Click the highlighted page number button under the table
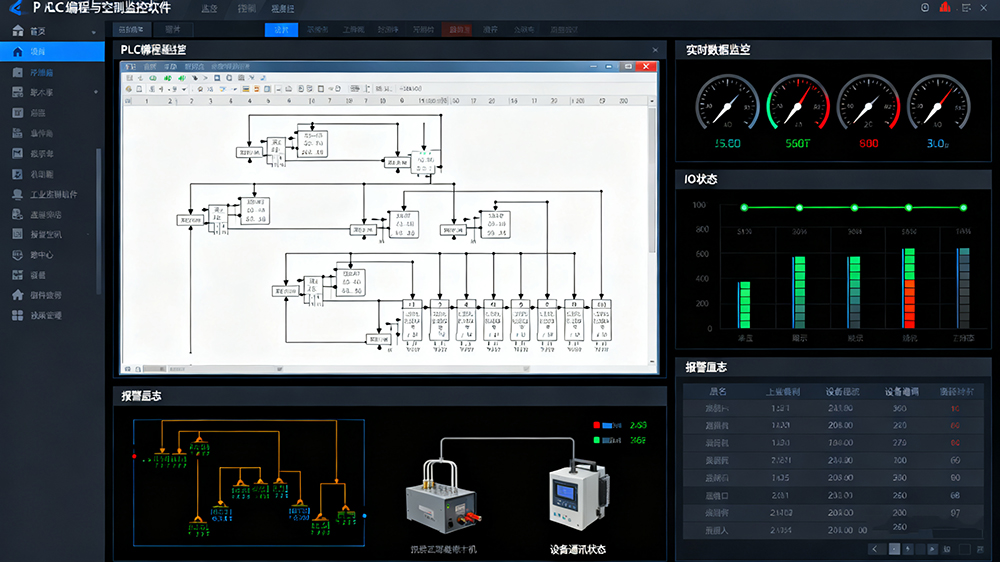Screen dimensions: 1000x562 pyautogui.click(x=895, y=548)
